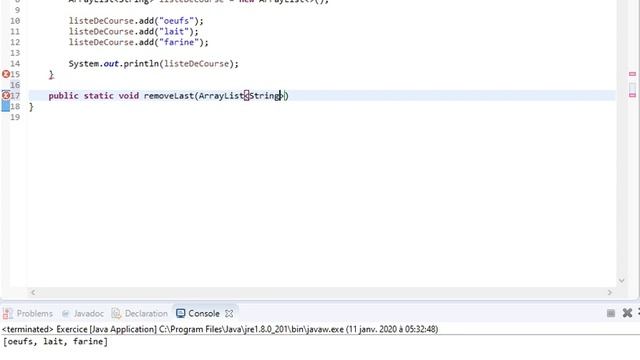Close the Console view tab
Screen dimensions: 640x360
(229, 313)
